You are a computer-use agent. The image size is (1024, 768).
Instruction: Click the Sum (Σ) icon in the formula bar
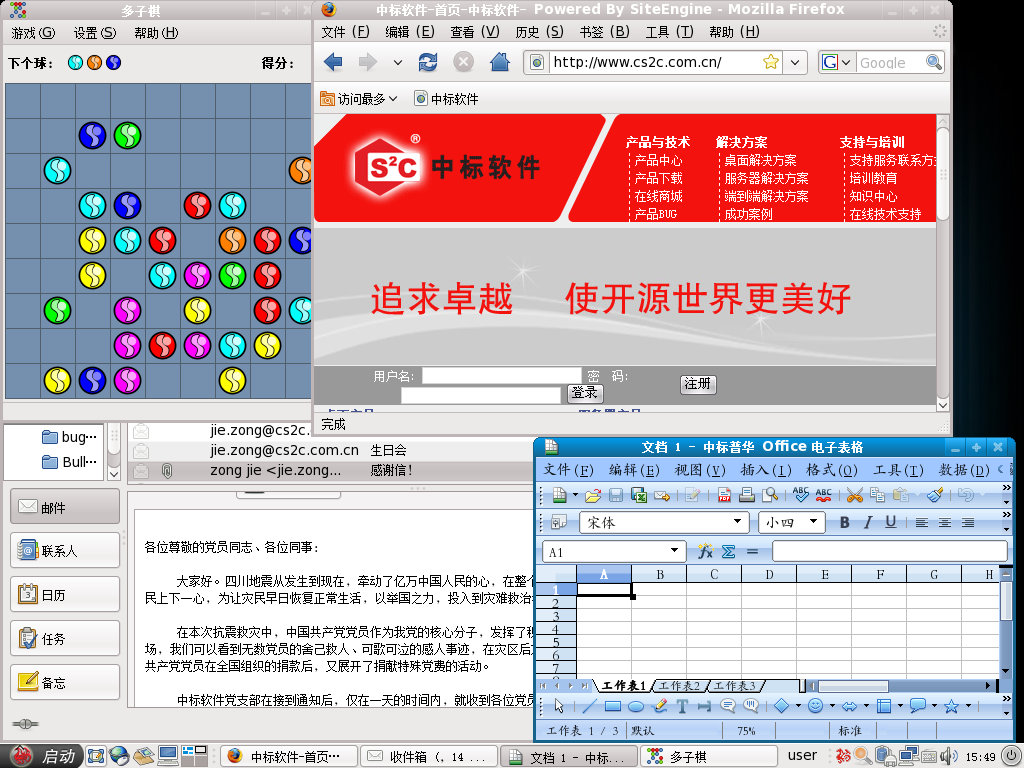pyautogui.click(x=728, y=551)
